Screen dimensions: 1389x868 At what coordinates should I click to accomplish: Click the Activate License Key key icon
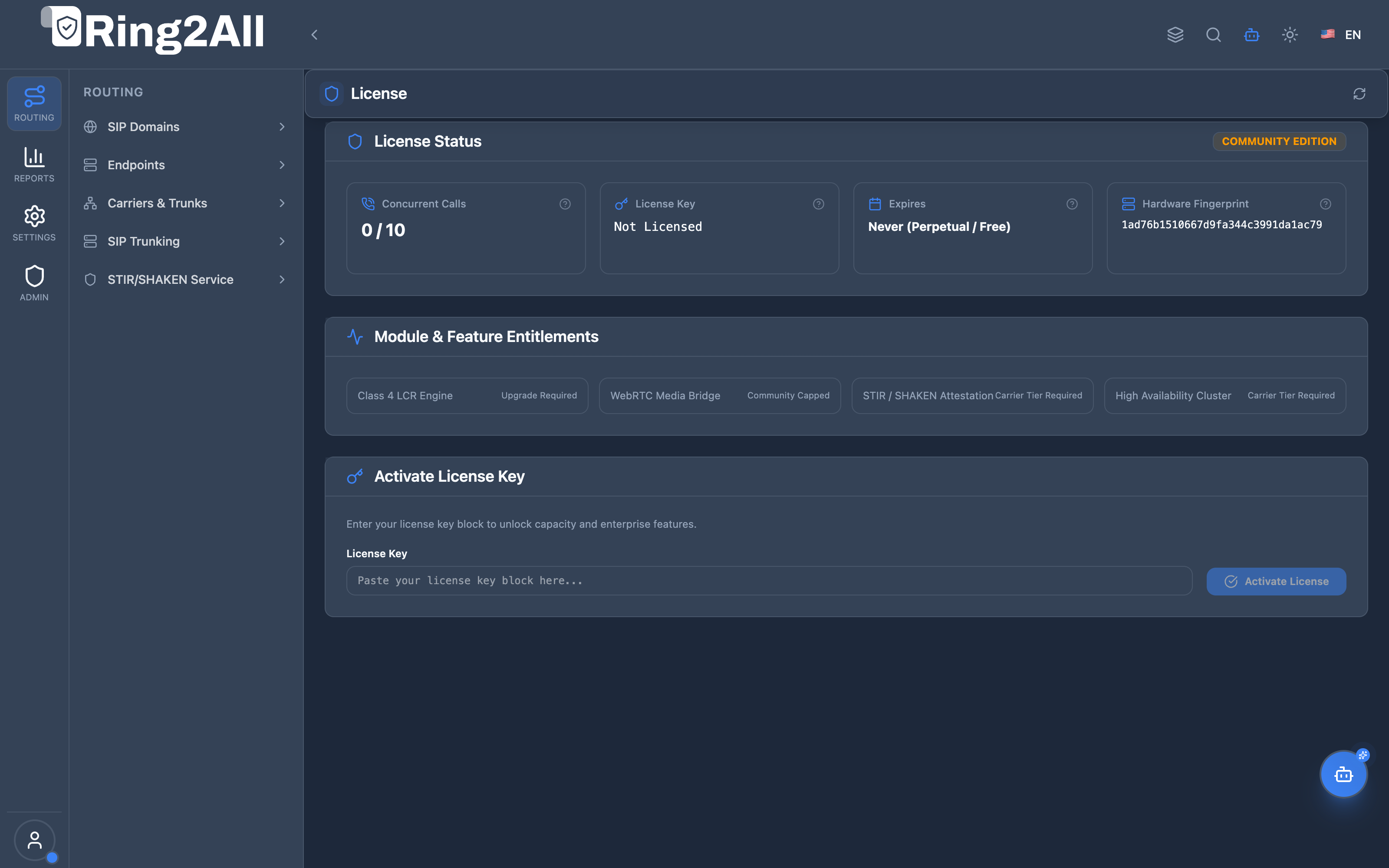pyautogui.click(x=355, y=477)
